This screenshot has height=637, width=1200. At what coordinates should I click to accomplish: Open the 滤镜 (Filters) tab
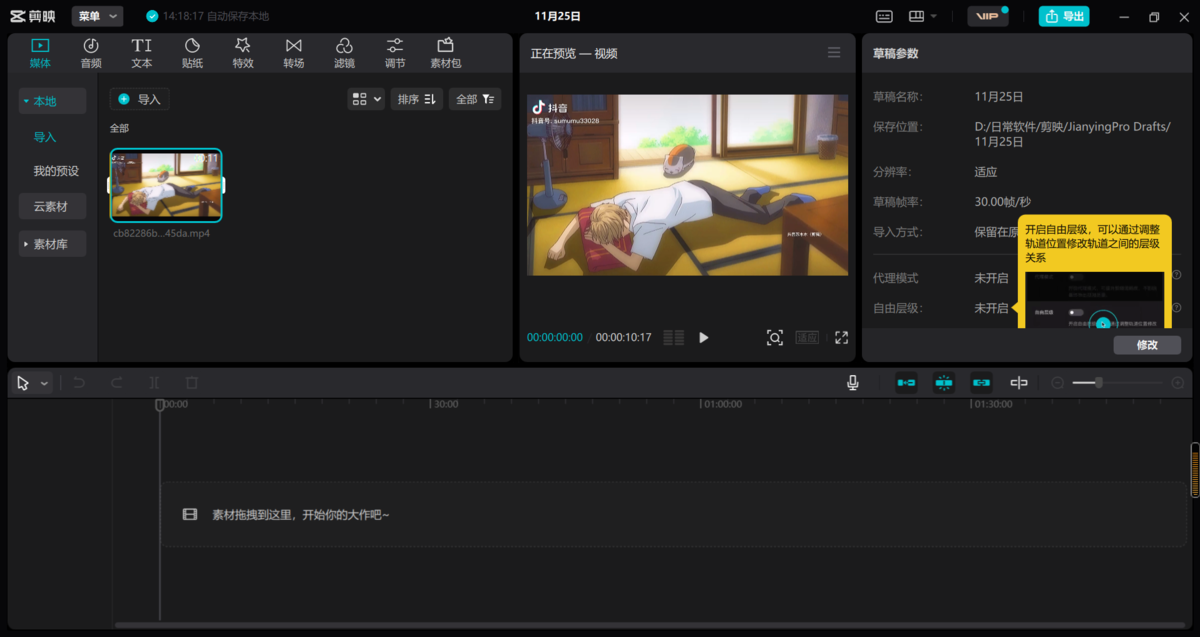coord(344,53)
